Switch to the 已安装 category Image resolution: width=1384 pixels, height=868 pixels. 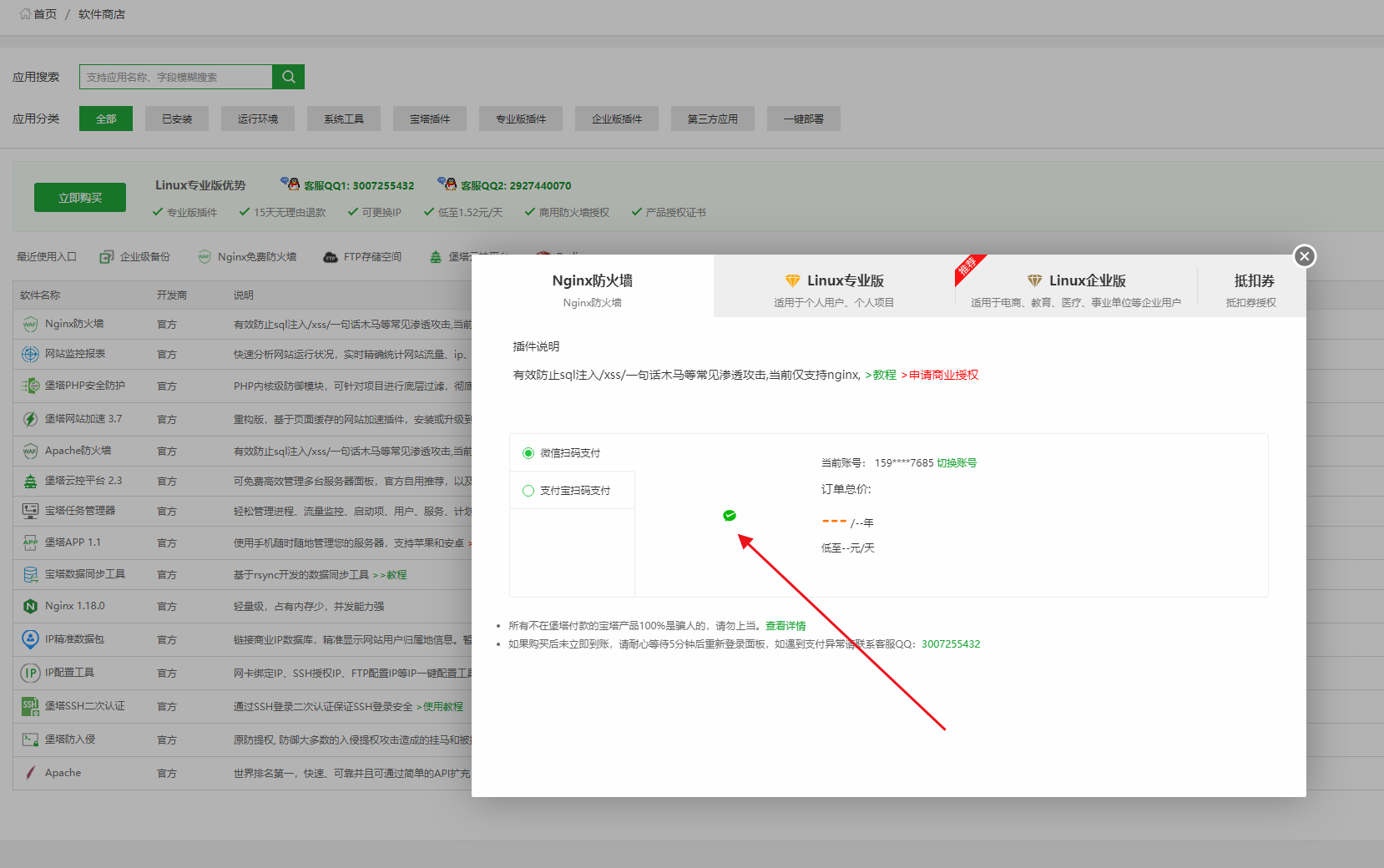[176, 118]
